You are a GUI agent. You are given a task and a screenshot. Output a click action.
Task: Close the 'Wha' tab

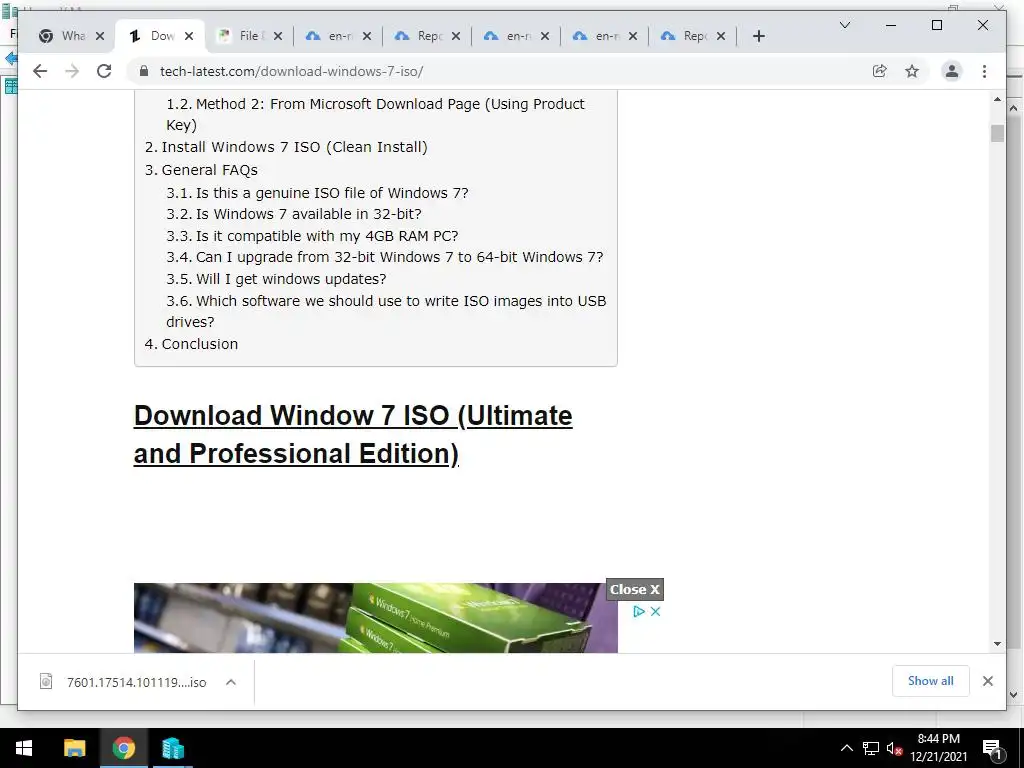100,36
